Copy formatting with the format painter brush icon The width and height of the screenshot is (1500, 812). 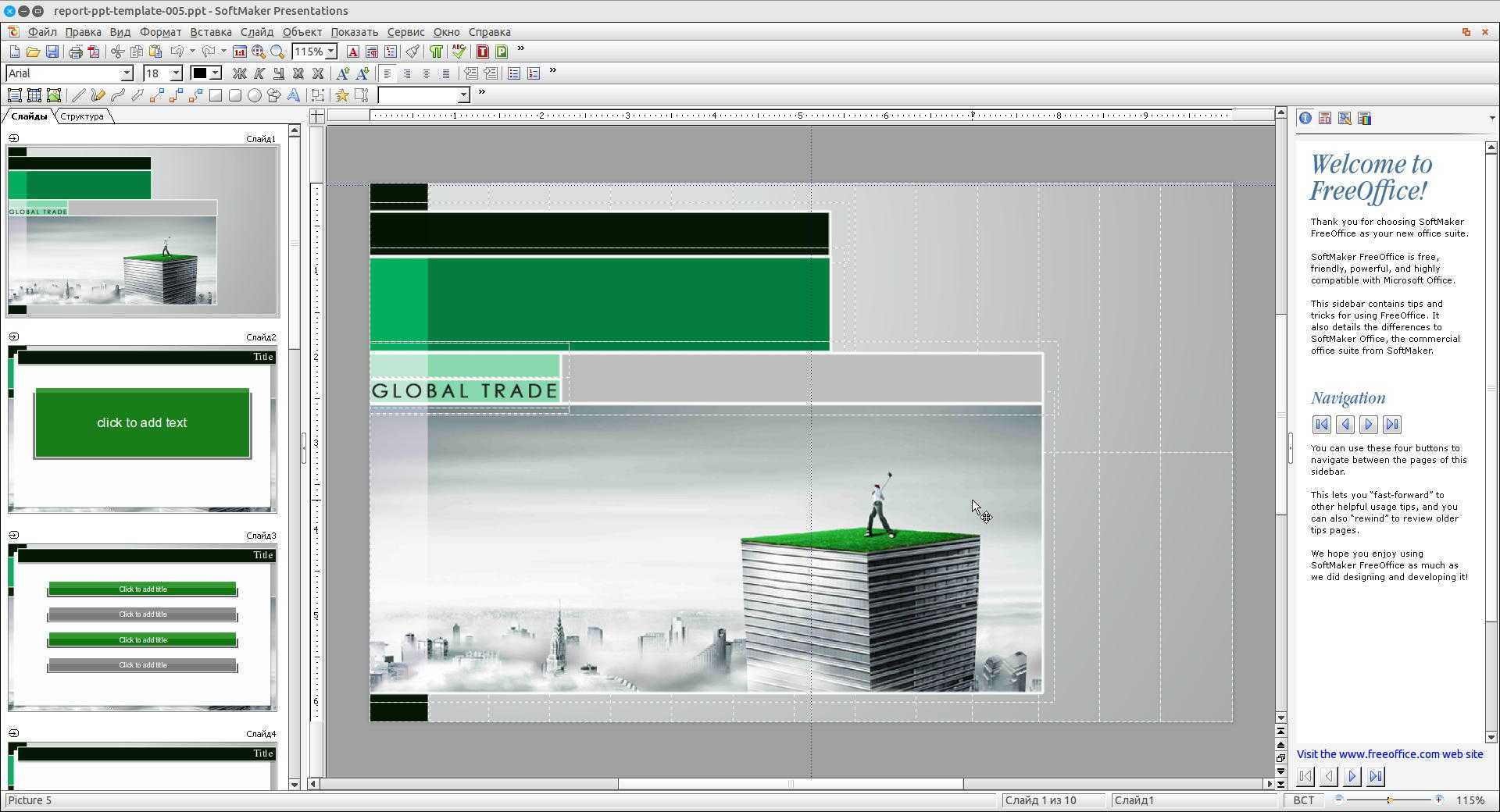[412, 52]
